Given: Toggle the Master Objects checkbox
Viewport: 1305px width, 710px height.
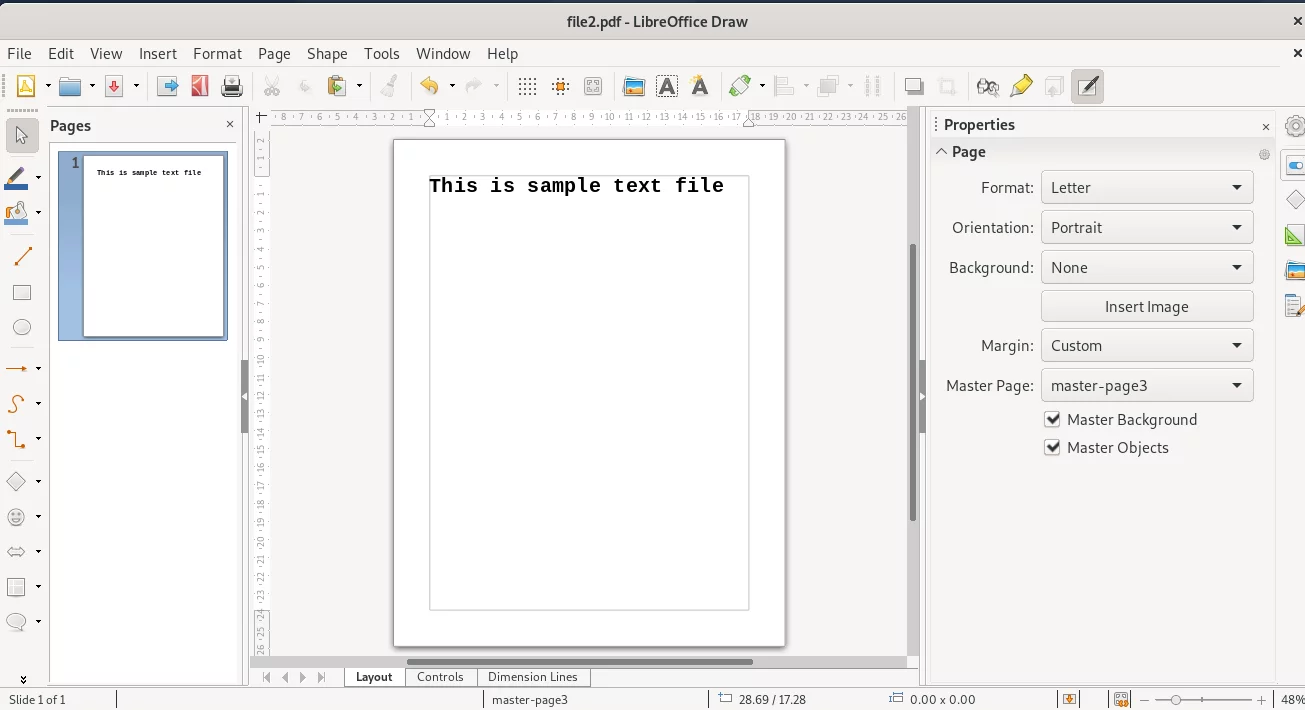Looking at the screenshot, I should [x=1052, y=447].
